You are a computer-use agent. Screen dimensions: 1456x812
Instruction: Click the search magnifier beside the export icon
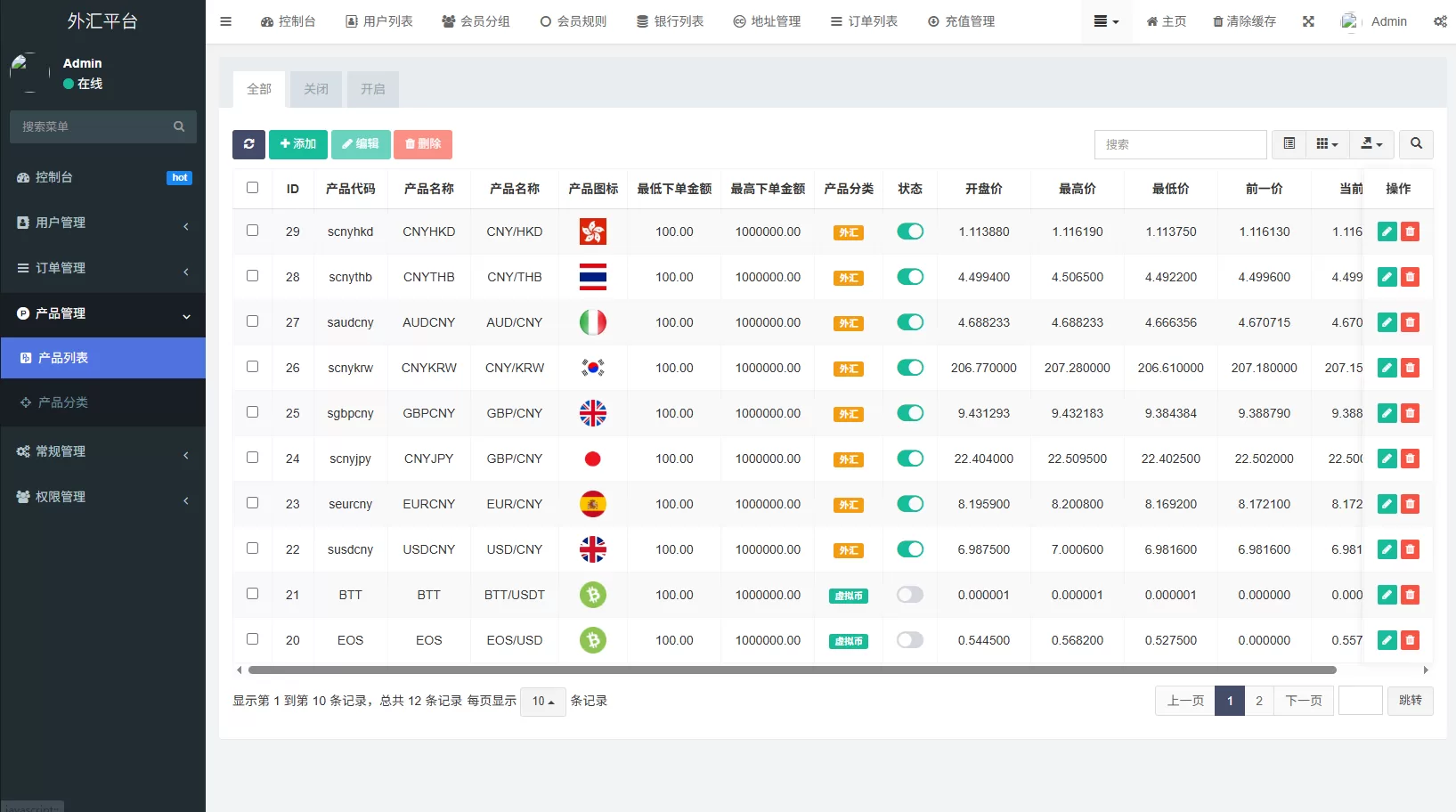tap(1416, 143)
